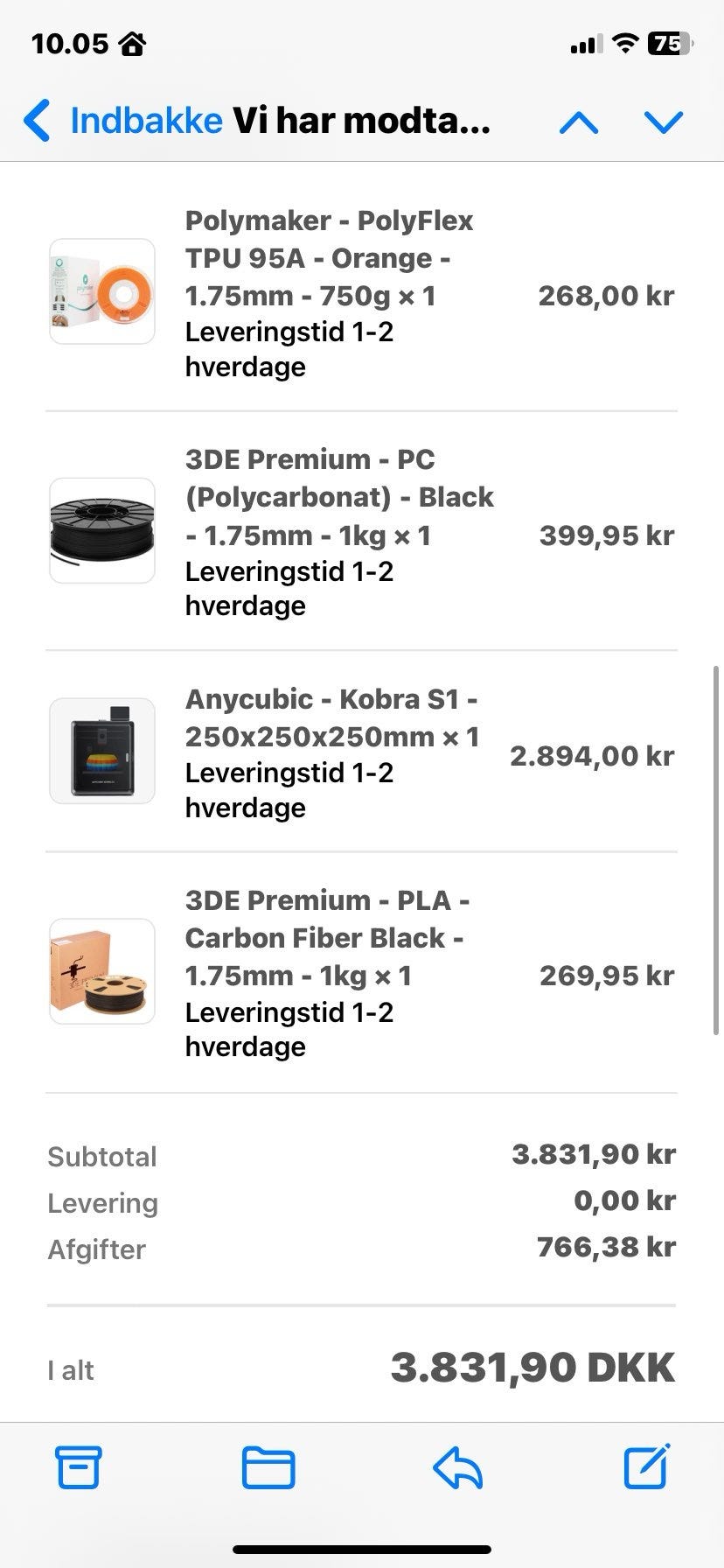Open the Carbon Fiber PLA box thumbnail
Viewport: 724px width, 1568px height.
[102, 971]
